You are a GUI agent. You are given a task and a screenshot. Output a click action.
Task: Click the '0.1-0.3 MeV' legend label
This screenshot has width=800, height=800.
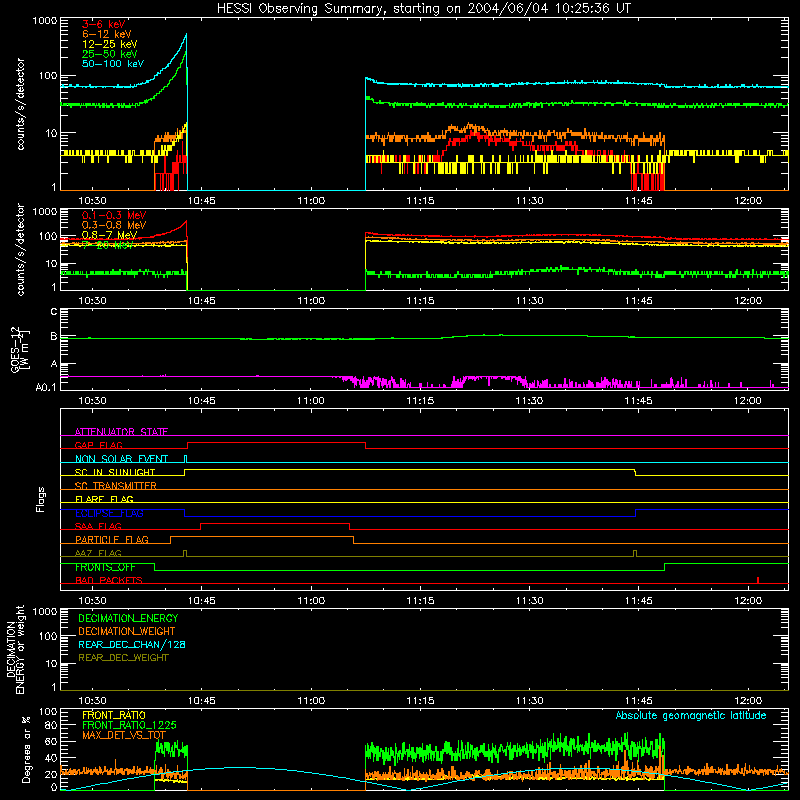(114, 215)
